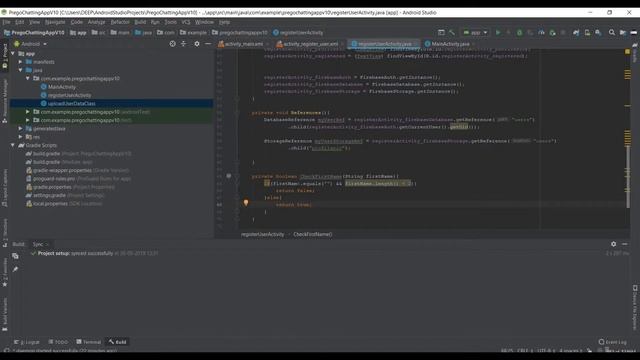The width and height of the screenshot is (640, 360).
Task: Click the yellow warning indicator atop editor scrollbar
Action: click(x=627, y=52)
